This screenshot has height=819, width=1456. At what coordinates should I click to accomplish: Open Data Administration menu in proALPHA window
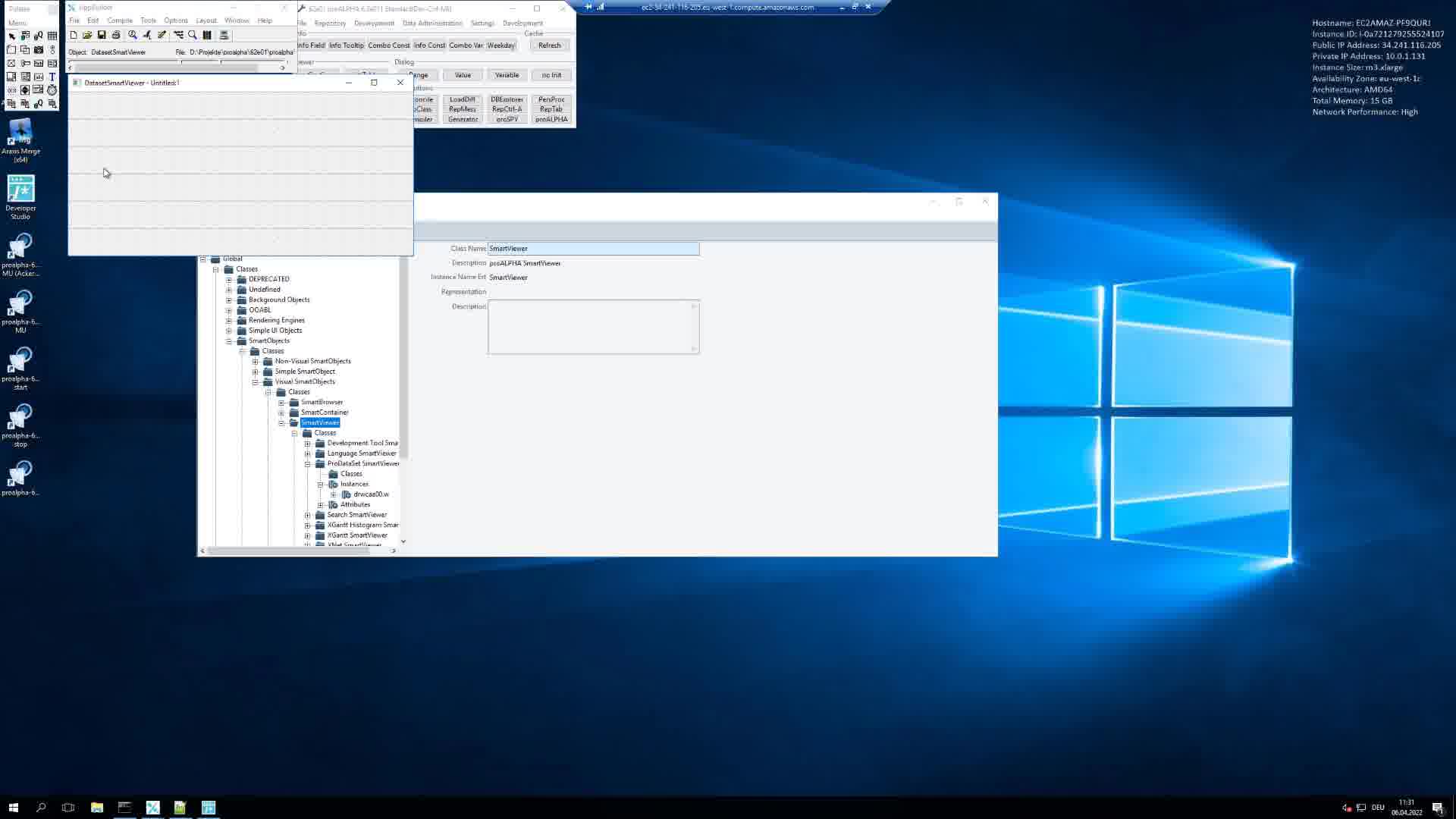[432, 24]
